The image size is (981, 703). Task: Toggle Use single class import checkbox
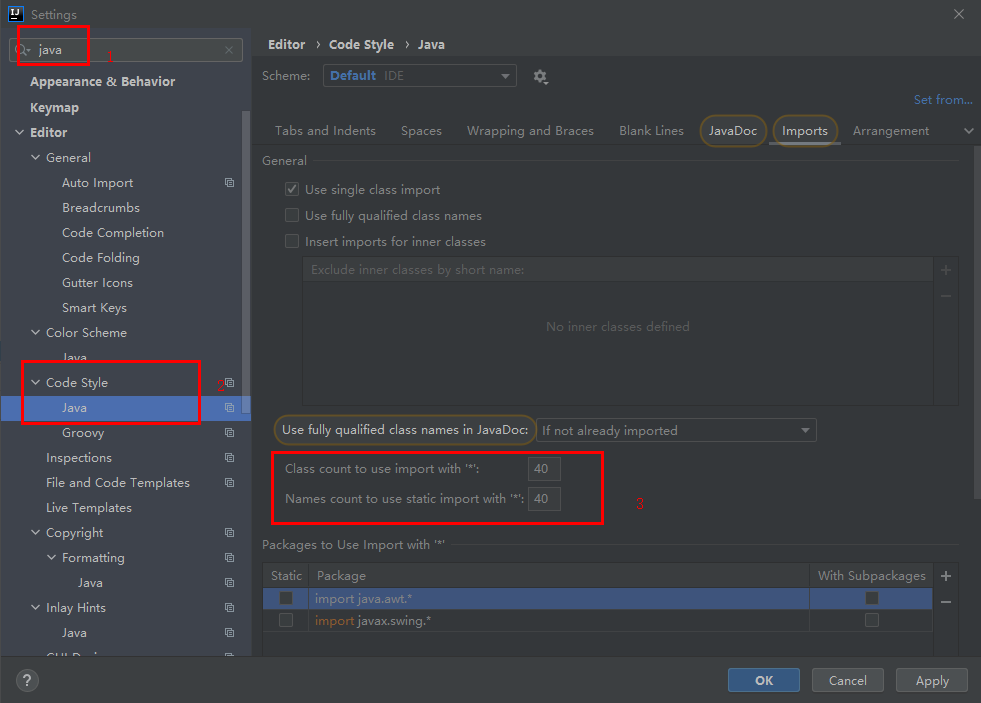[x=292, y=189]
